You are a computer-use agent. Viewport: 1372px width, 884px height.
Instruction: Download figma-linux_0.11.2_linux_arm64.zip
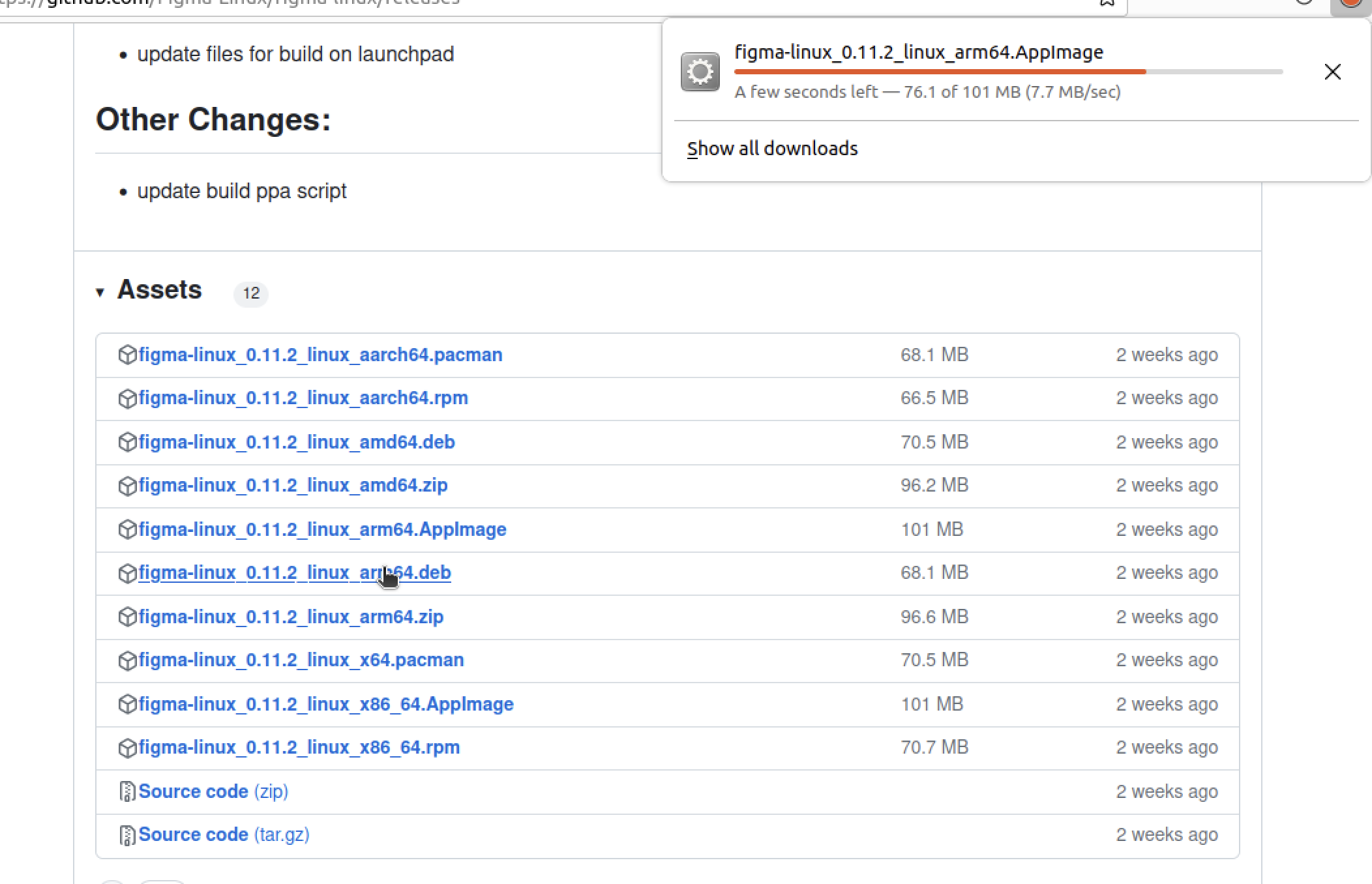point(291,617)
